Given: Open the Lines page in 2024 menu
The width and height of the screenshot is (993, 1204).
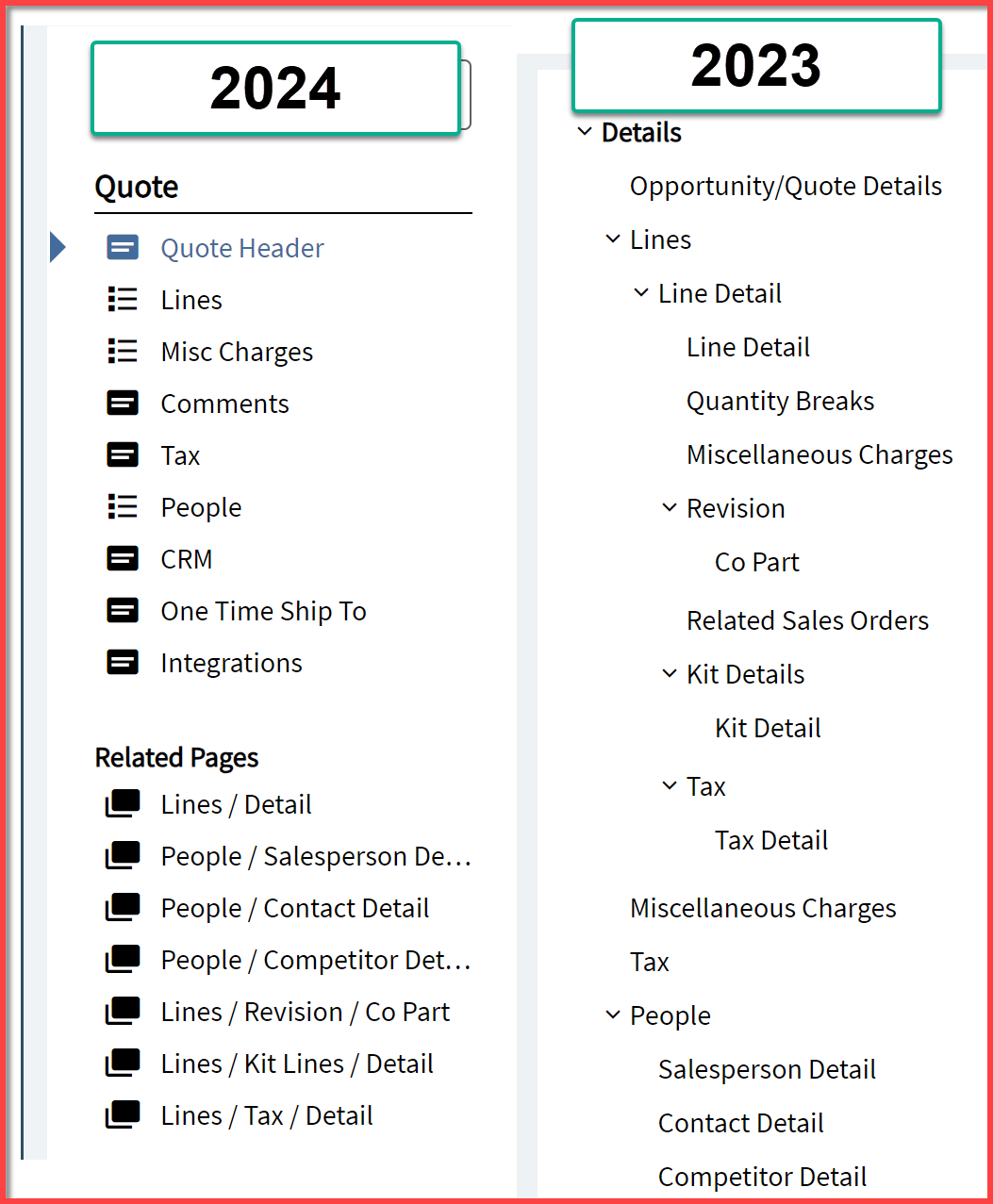Looking at the screenshot, I should pyautogui.click(x=191, y=300).
